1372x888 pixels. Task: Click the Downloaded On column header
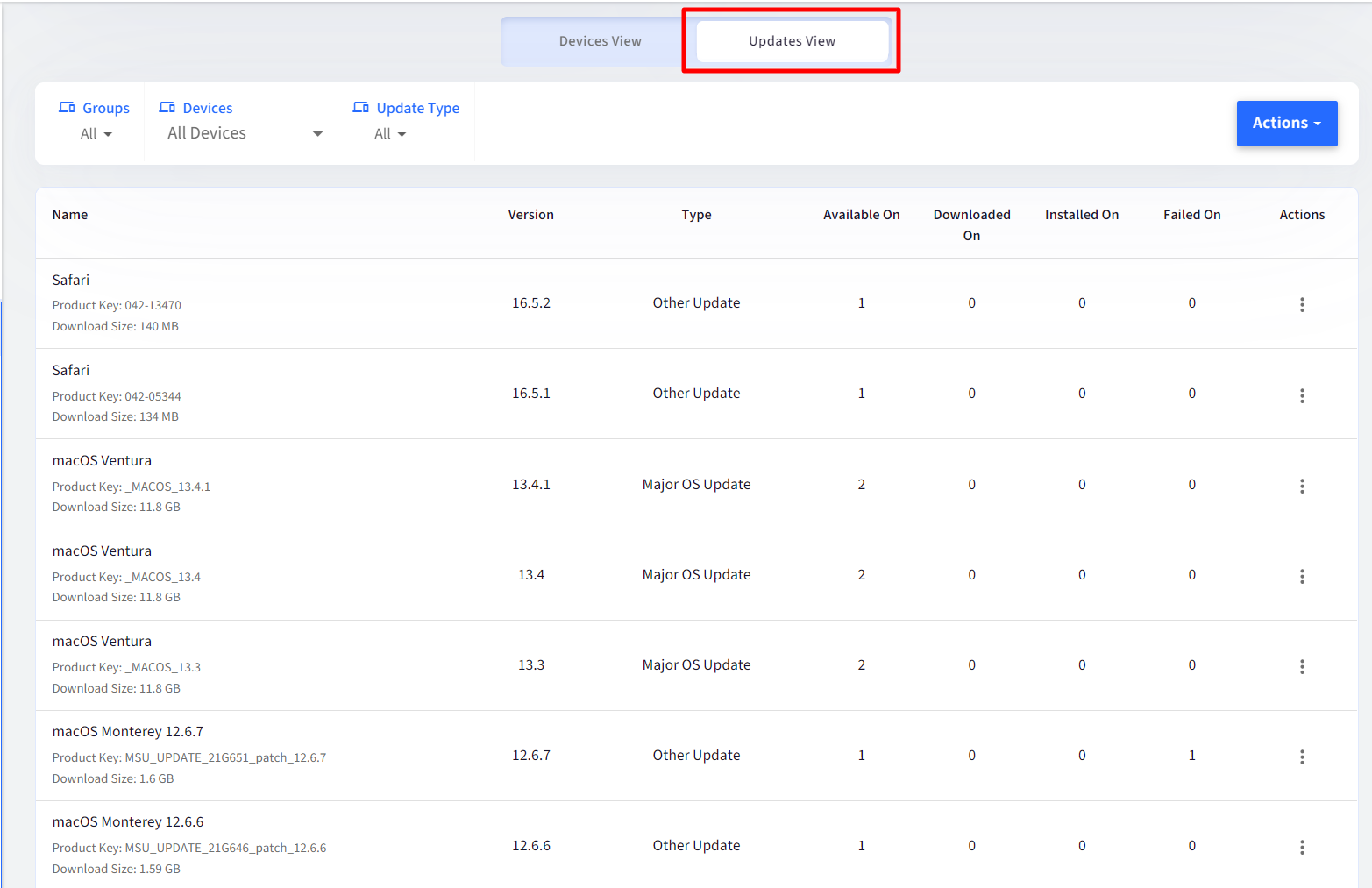pos(971,225)
